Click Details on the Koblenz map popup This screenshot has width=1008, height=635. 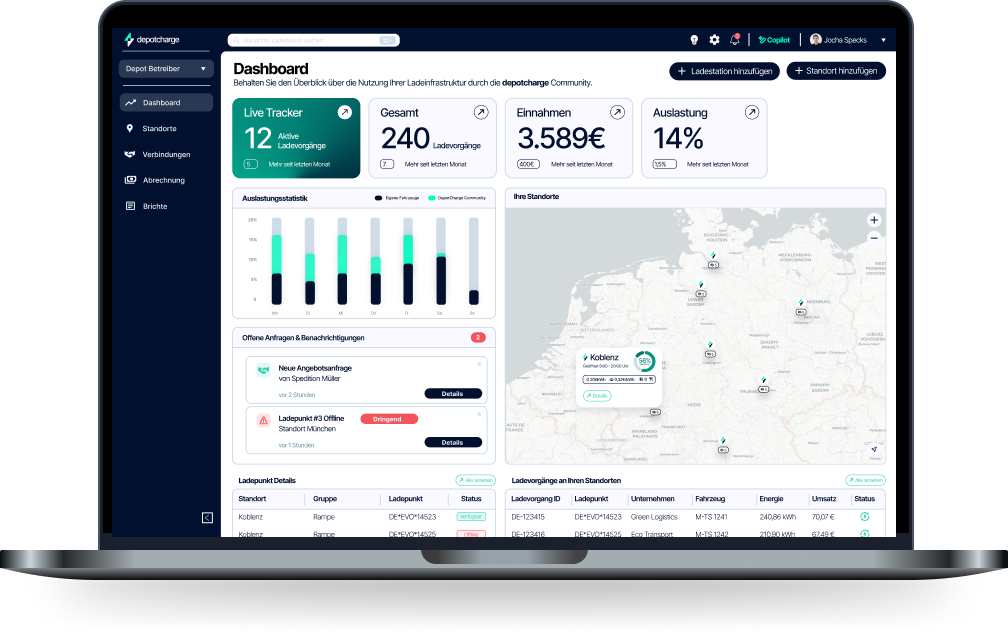pos(597,396)
